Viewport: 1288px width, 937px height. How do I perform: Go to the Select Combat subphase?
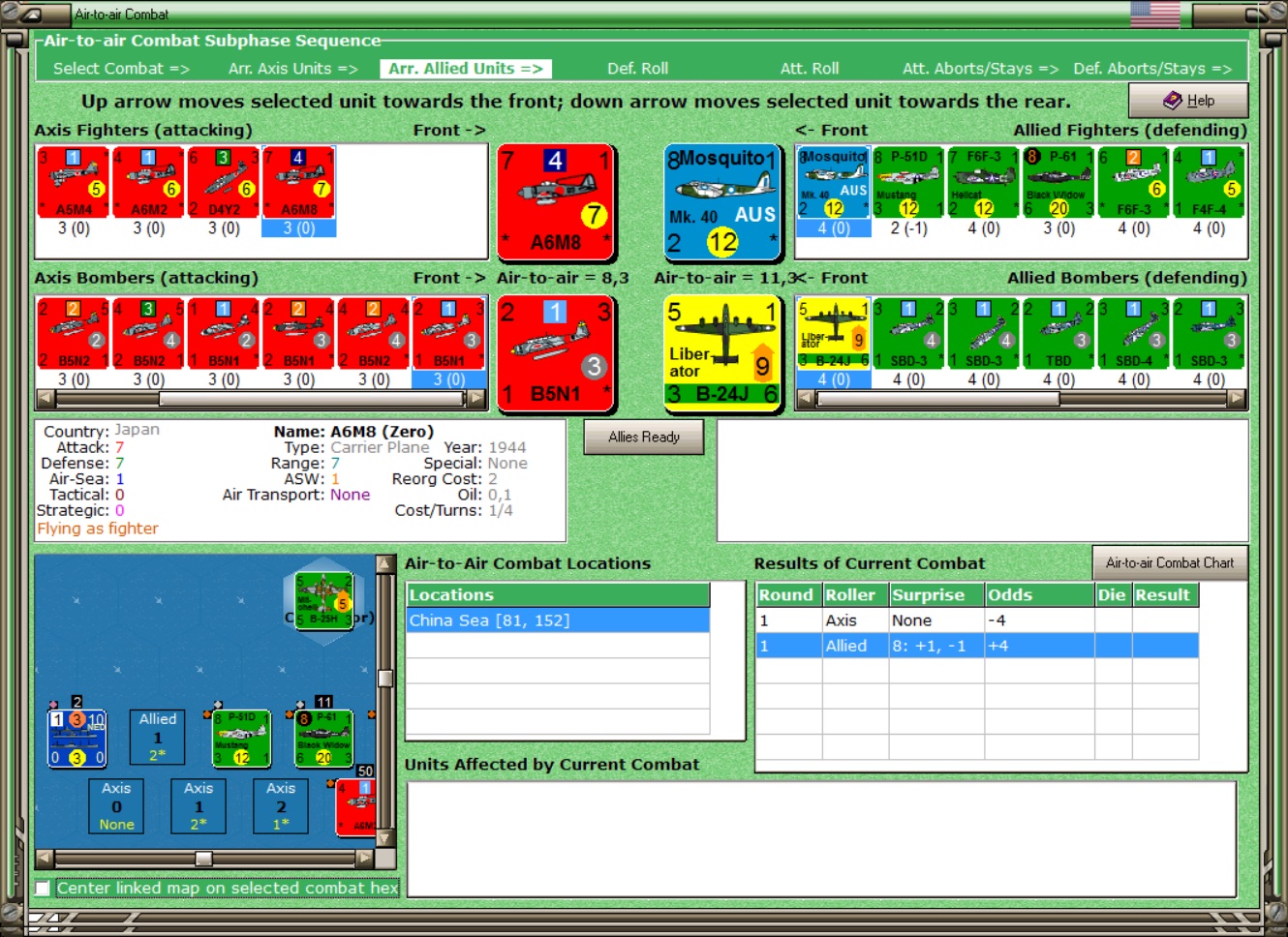point(121,69)
